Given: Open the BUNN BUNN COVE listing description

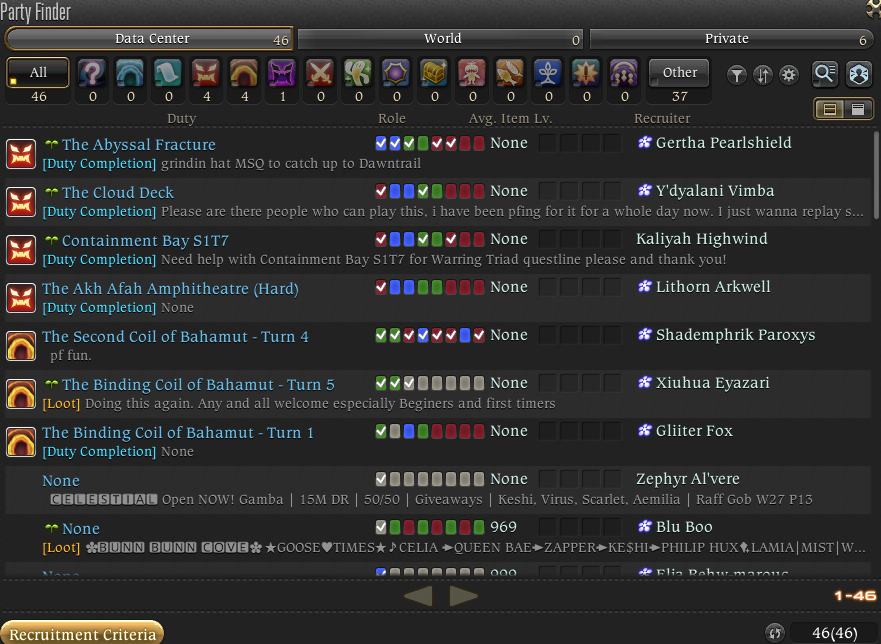Looking at the screenshot, I should [455, 547].
